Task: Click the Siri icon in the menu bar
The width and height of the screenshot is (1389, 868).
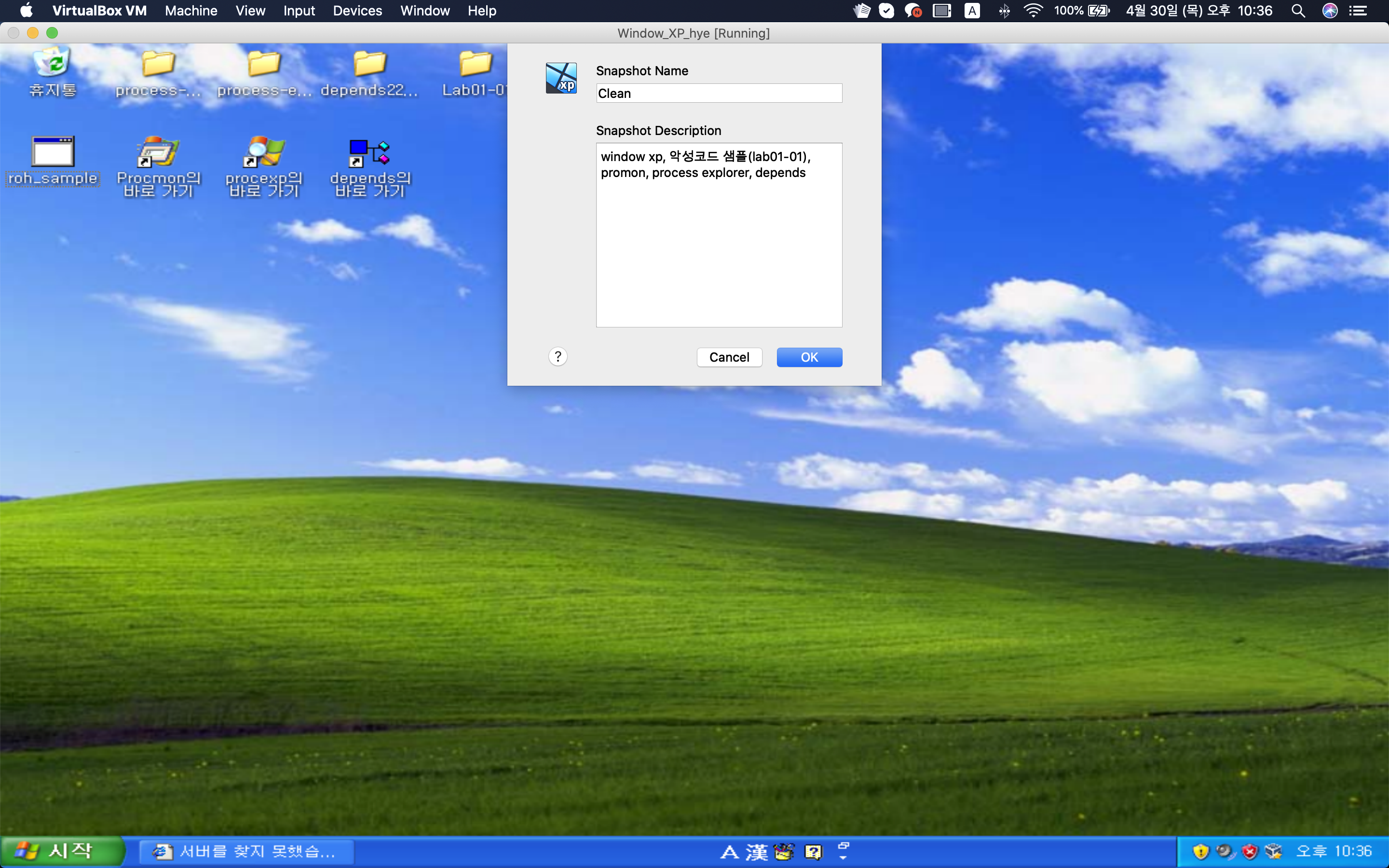Action: (1330, 10)
